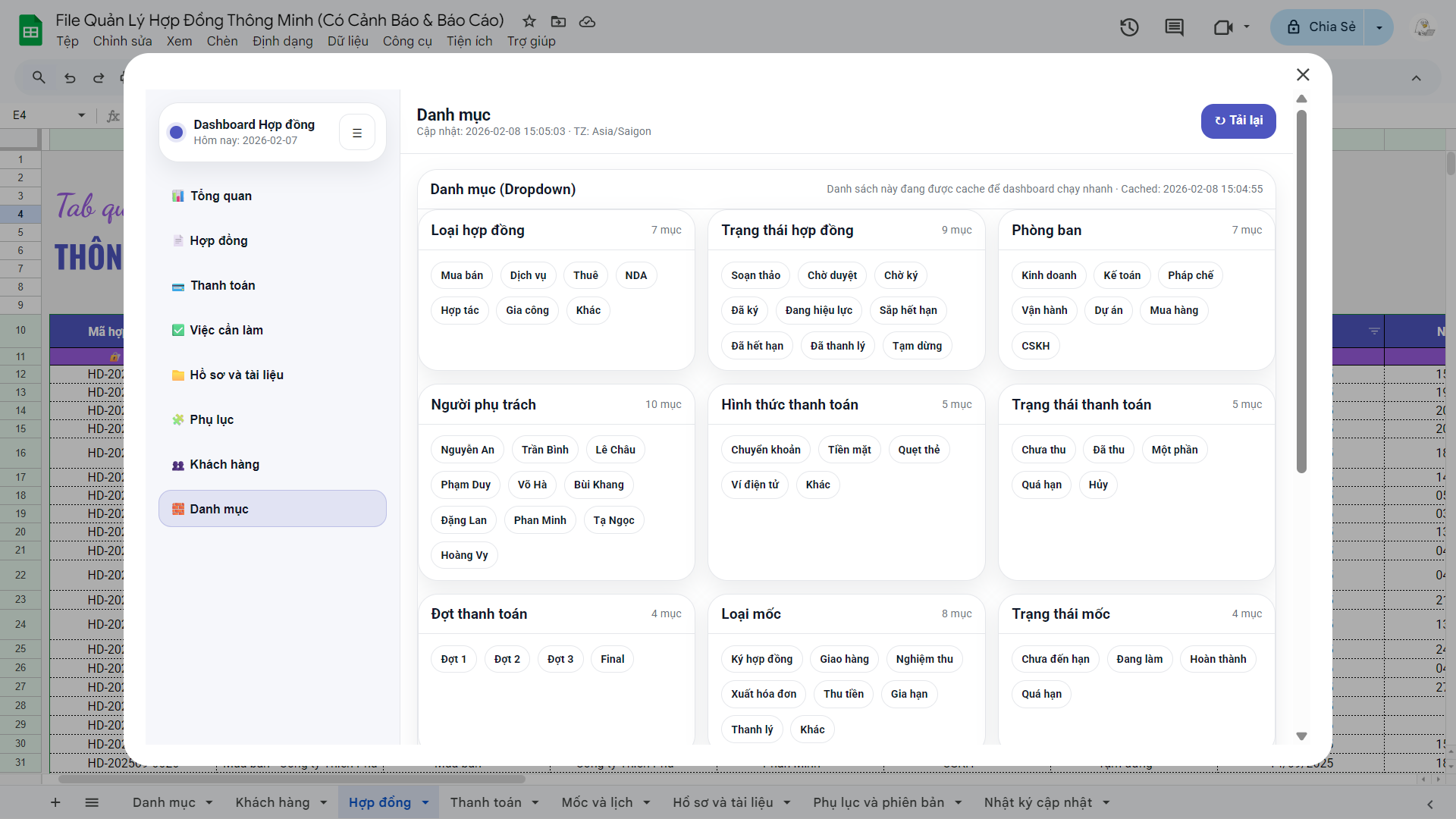This screenshot has height=819, width=1456.
Task: Toggle the dashboard hamburger menu button
Action: click(x=357, y=133)
